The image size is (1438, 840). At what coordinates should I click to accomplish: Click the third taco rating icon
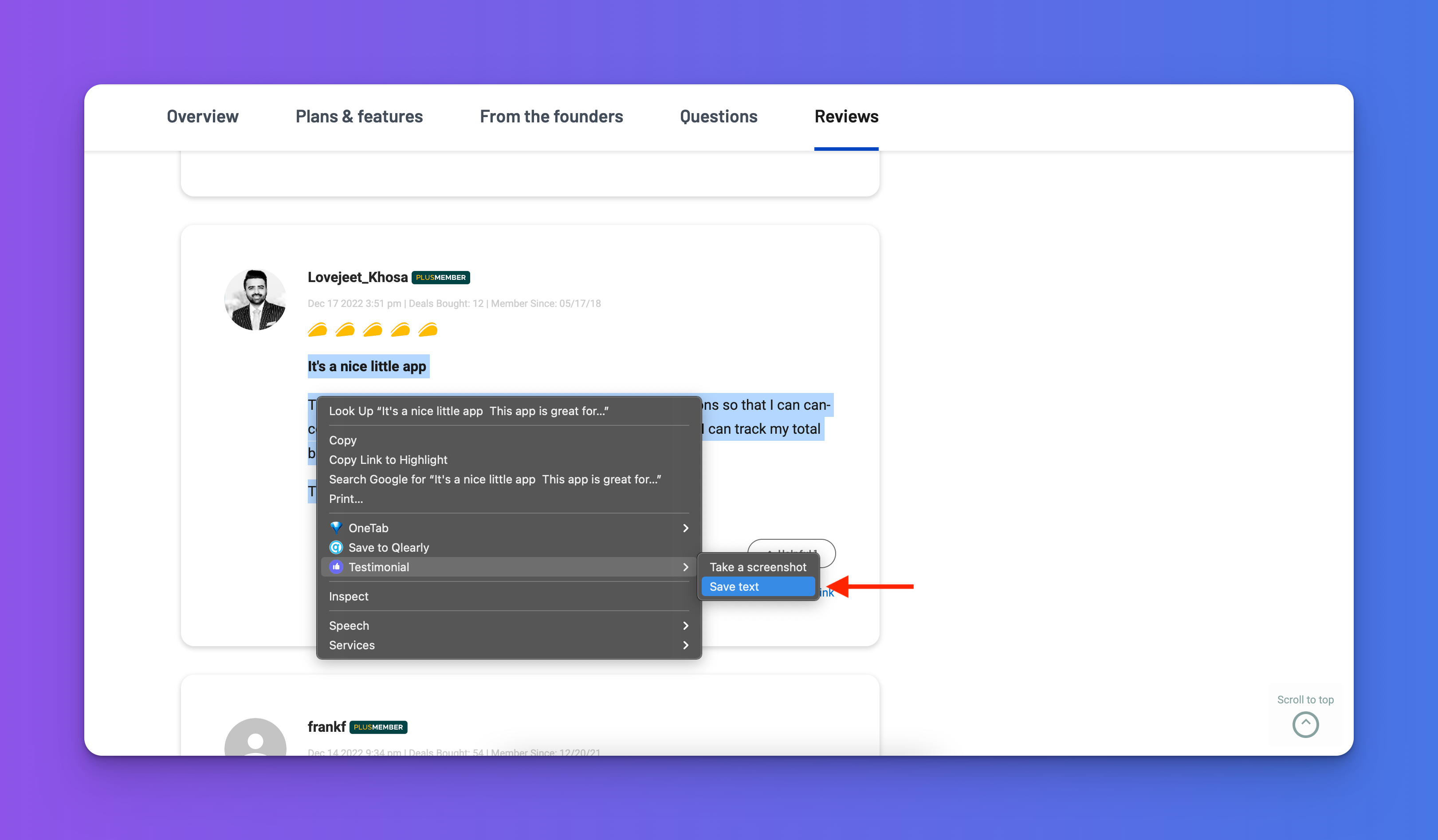pos(373,330)
